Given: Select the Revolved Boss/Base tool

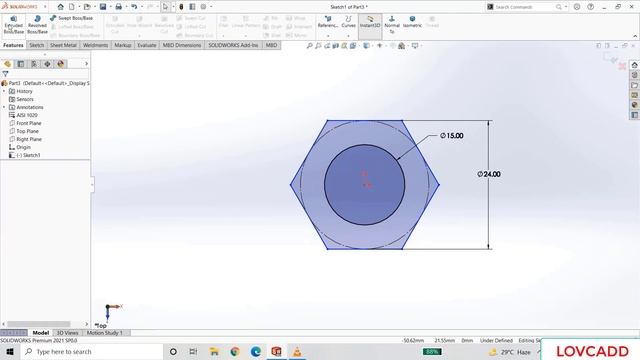Looking at the screenshot, I should 37,25.
